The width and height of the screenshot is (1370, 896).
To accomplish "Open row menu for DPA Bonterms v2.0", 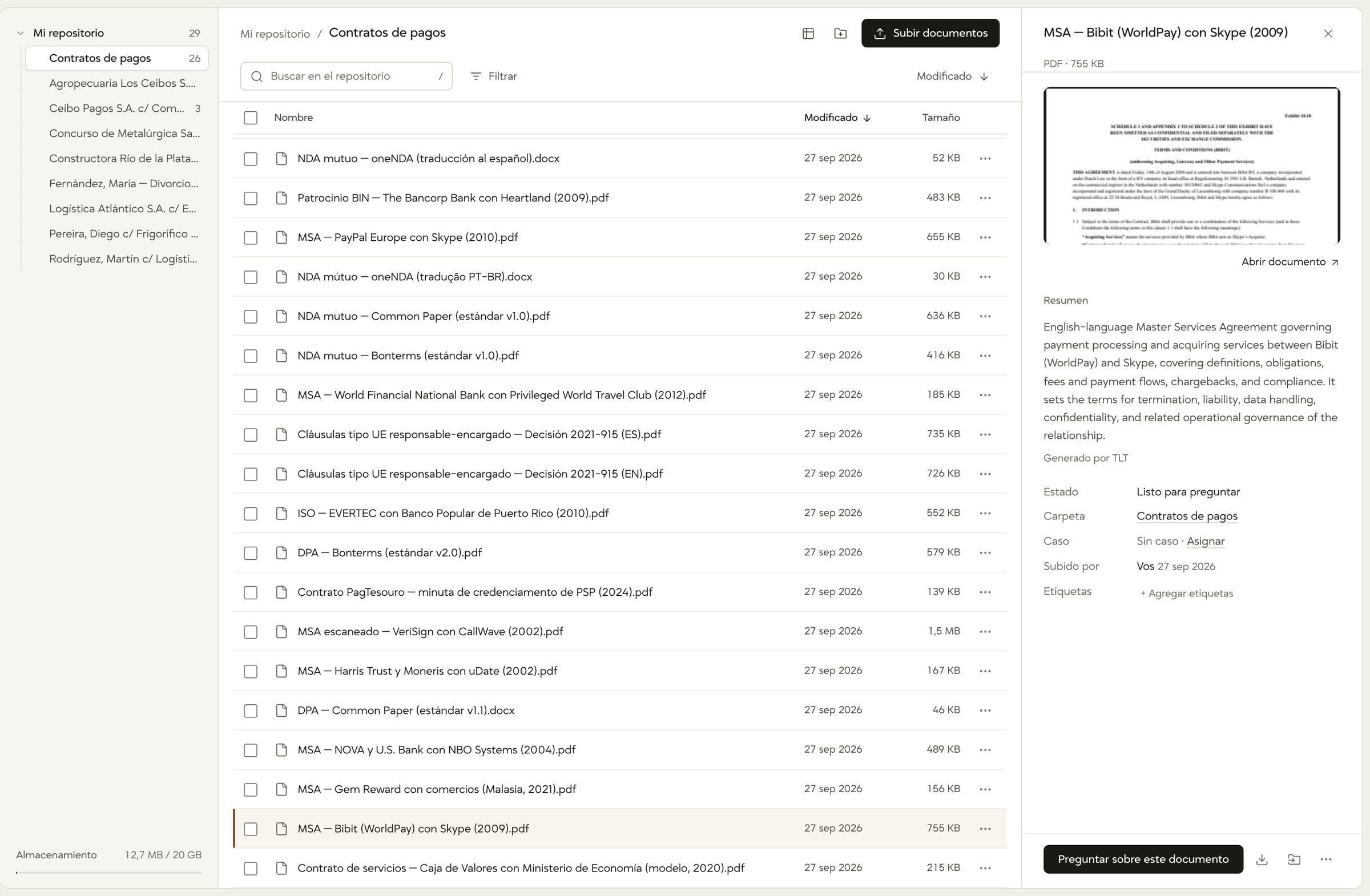I will (x=985, y=552).
